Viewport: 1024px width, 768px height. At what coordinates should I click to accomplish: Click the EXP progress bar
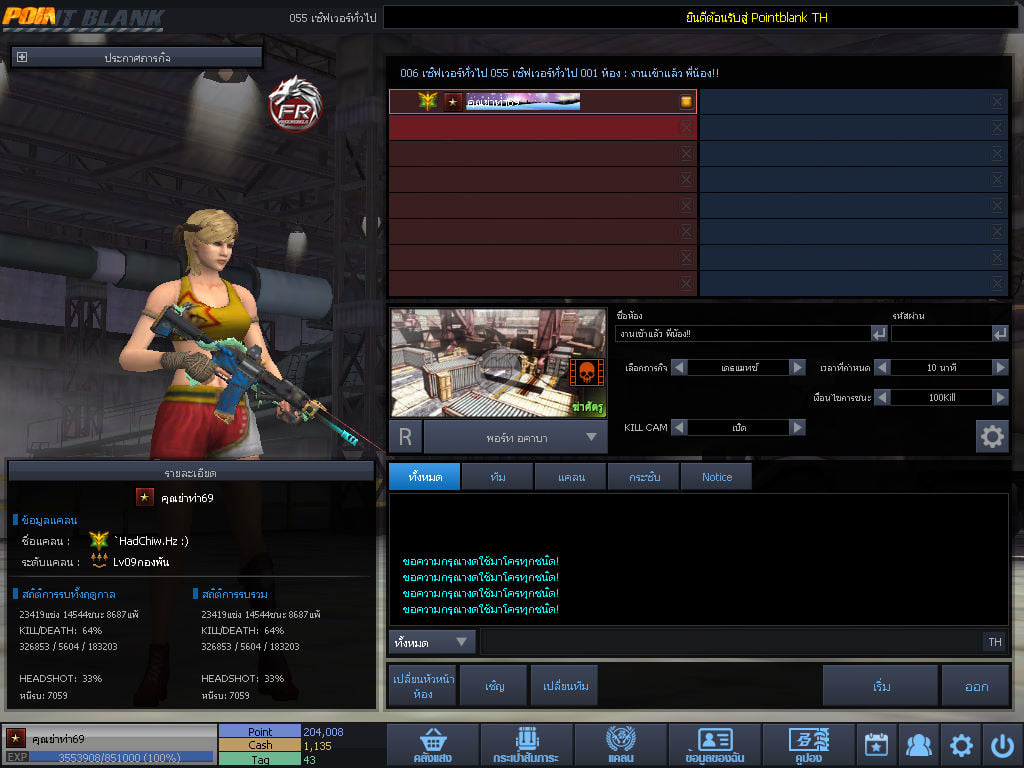click(x=121, y=758)
